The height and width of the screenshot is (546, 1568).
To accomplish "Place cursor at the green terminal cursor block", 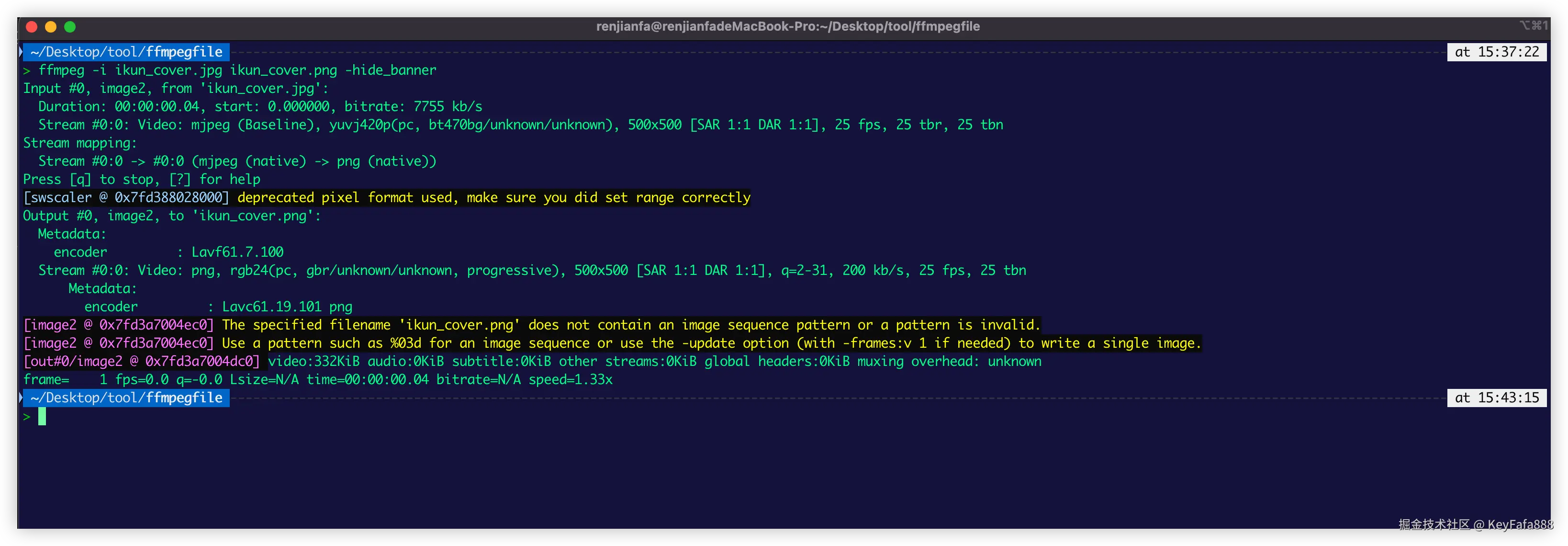I will [x=42, y=417].
